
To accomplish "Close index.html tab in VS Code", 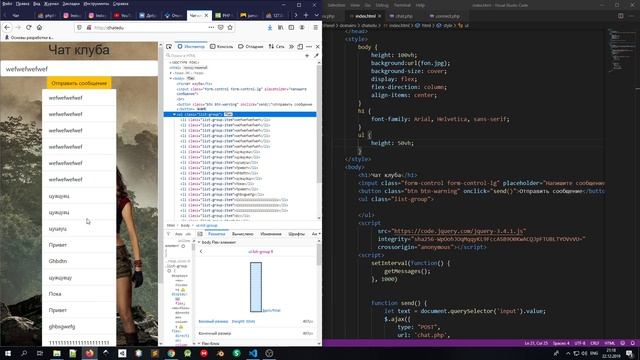I will click(380, 16).
